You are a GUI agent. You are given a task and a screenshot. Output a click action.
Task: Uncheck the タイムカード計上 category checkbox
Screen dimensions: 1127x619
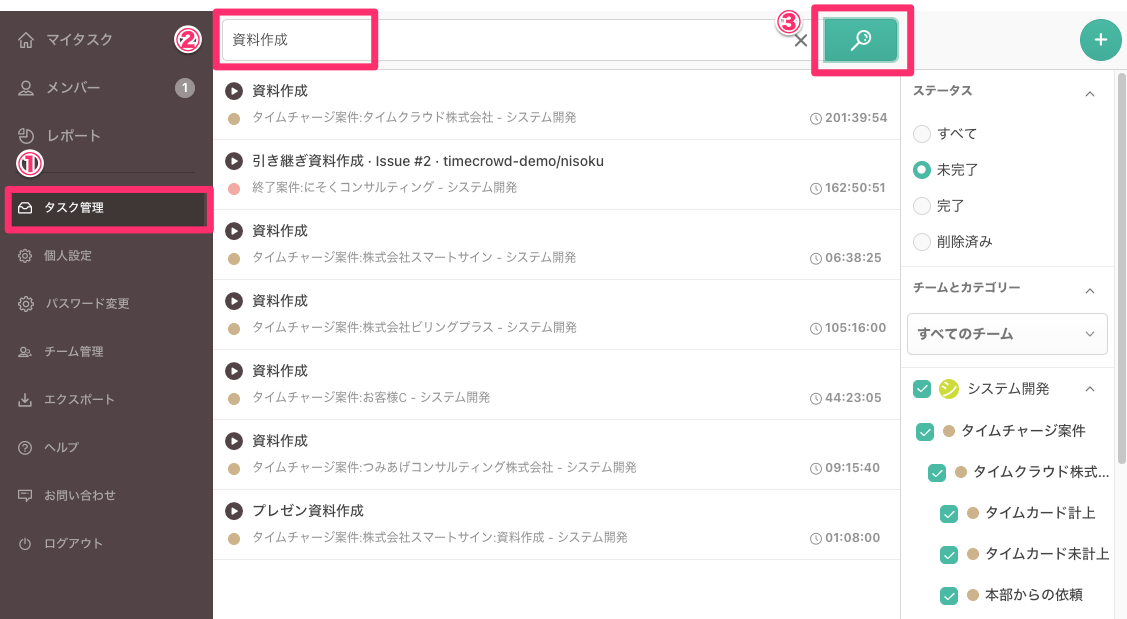(948, 513)
